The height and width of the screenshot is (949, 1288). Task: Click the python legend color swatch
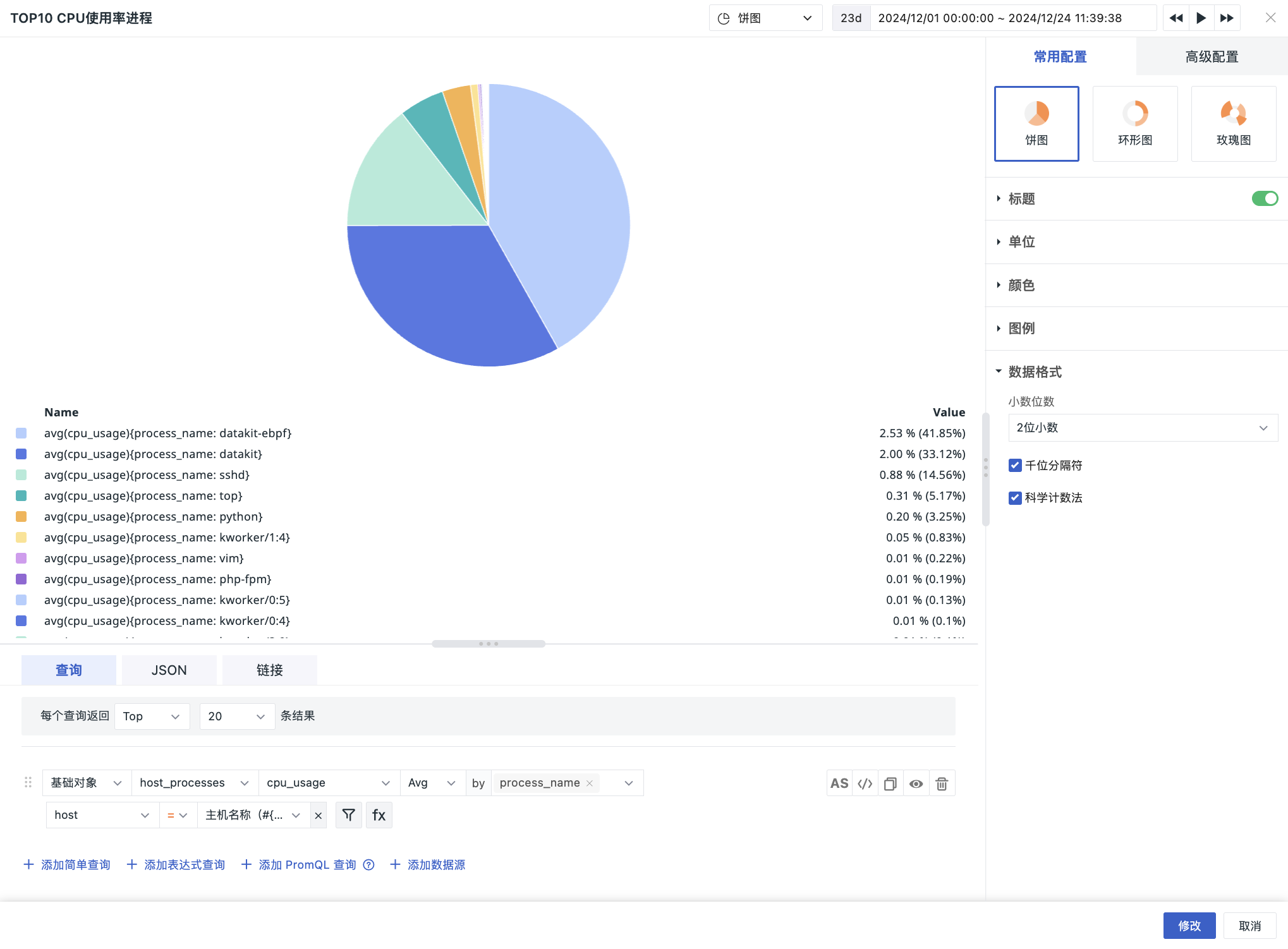coord(21,517)
